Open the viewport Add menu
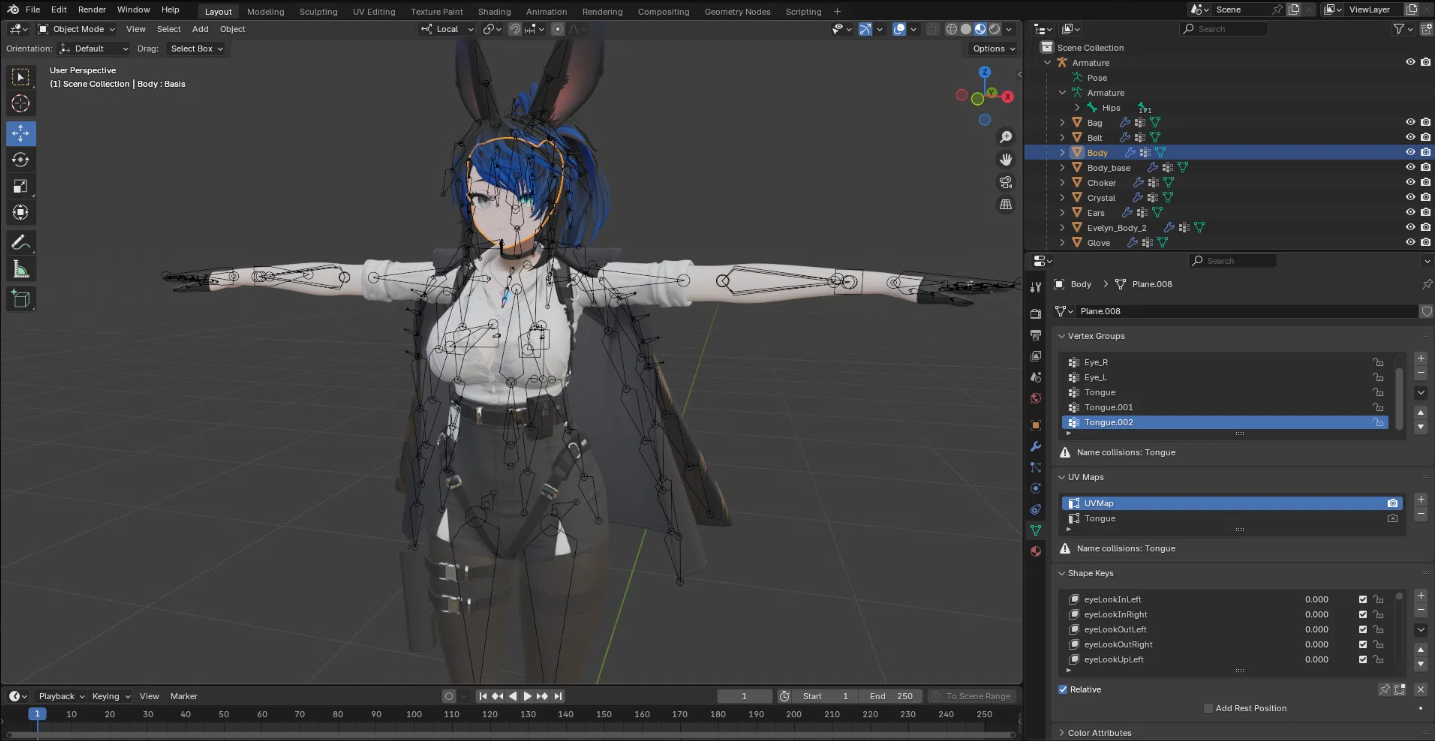Screen dimensions: 1435x741 coord(200,29)
